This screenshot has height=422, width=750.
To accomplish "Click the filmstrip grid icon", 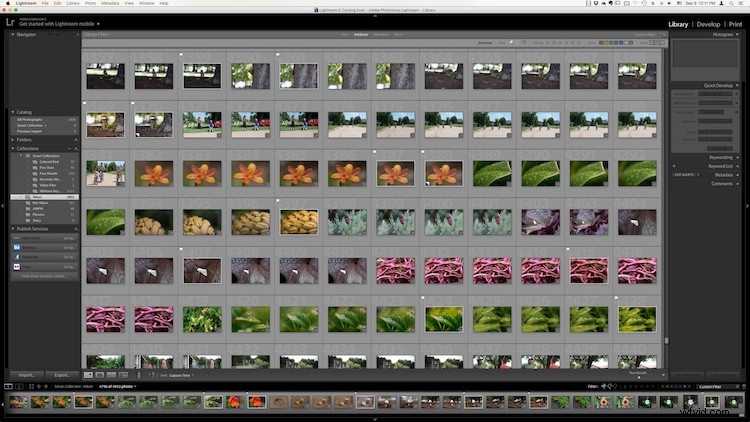I will point(31,386).
